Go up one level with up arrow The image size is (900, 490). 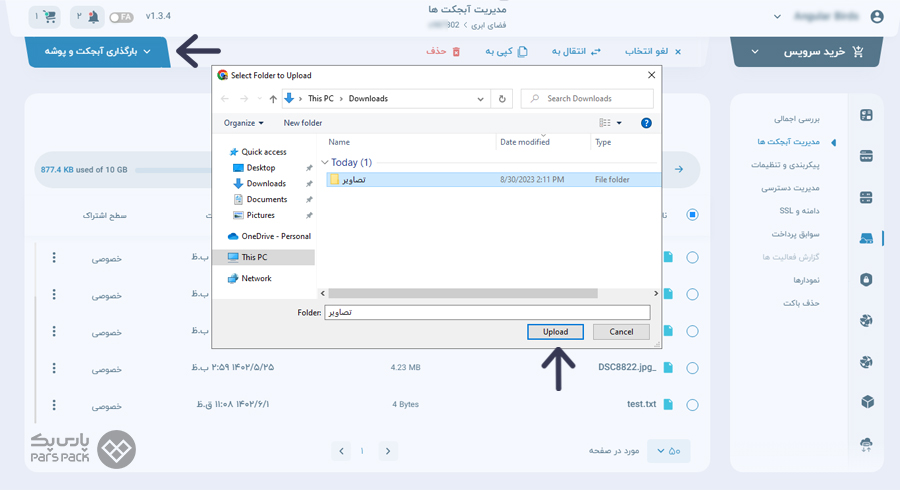pos(273,99)
